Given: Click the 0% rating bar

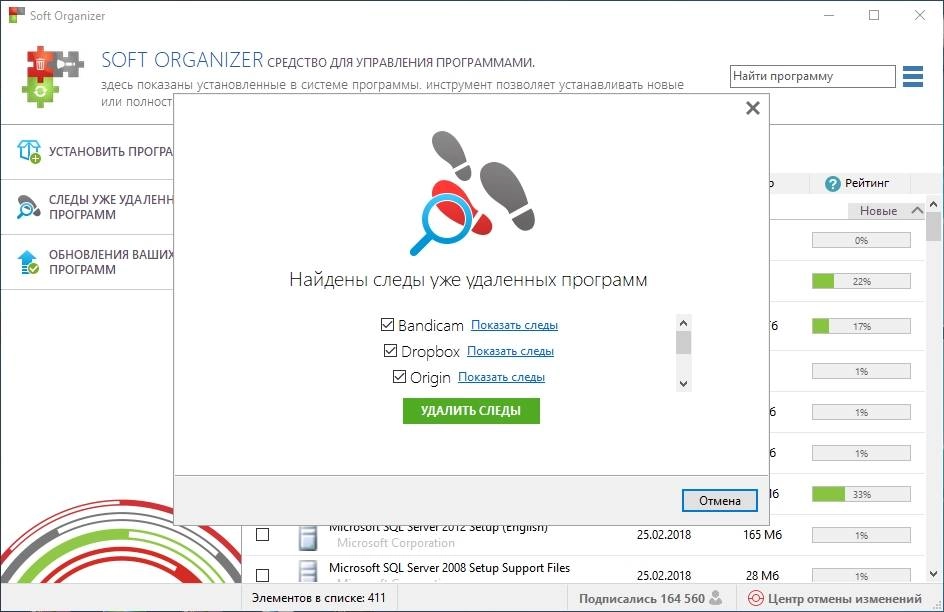Looking at the screenshot, I should pos(861,240).
